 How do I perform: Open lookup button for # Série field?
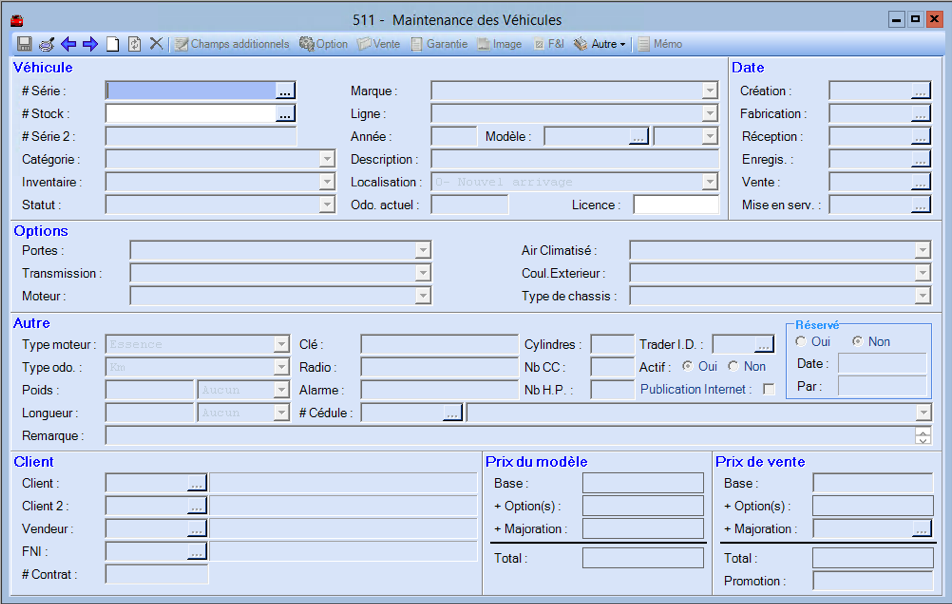click(x=285, y=91)
